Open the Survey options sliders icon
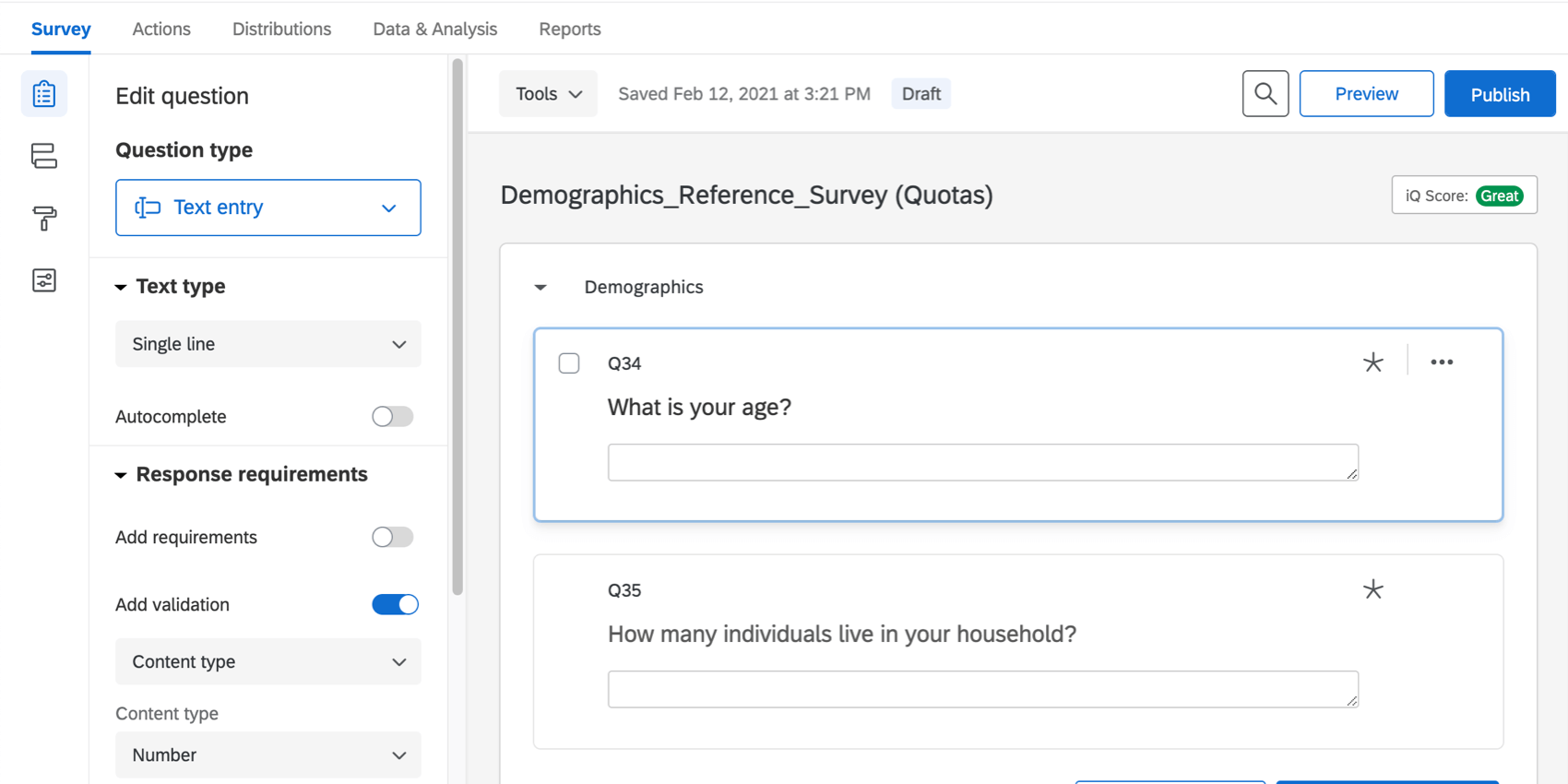 [x=44, y=280]
